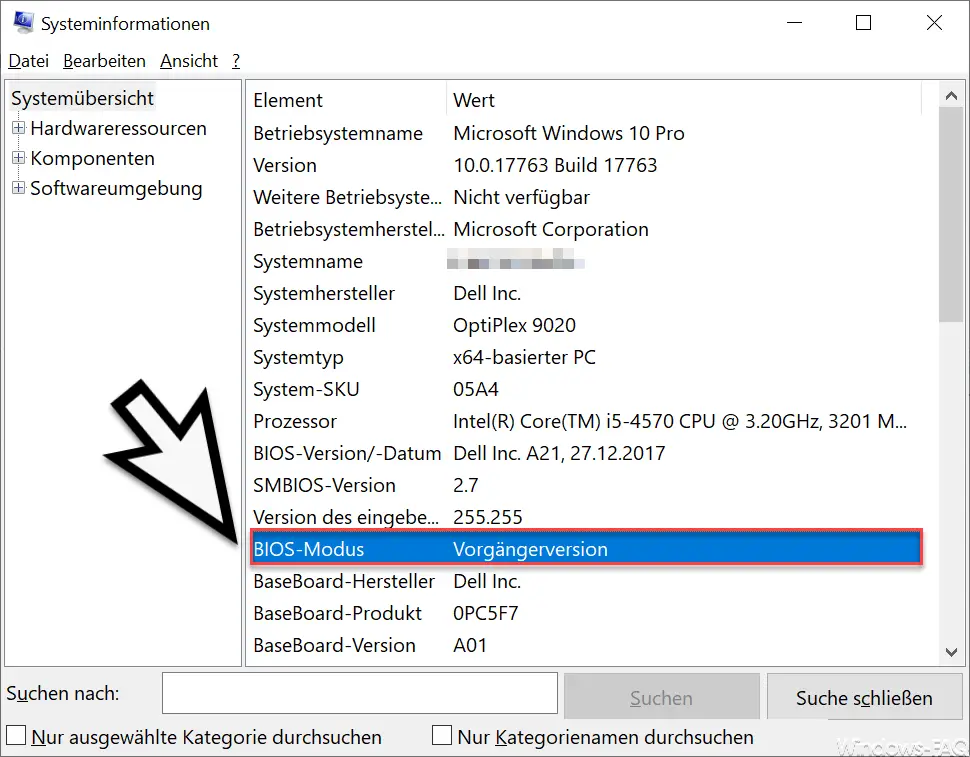The height and width of the screenshot is (757, 970).
Task: Click the vertical scrollbar thumb
Action: pyautogui.click(x=951, y=215)
